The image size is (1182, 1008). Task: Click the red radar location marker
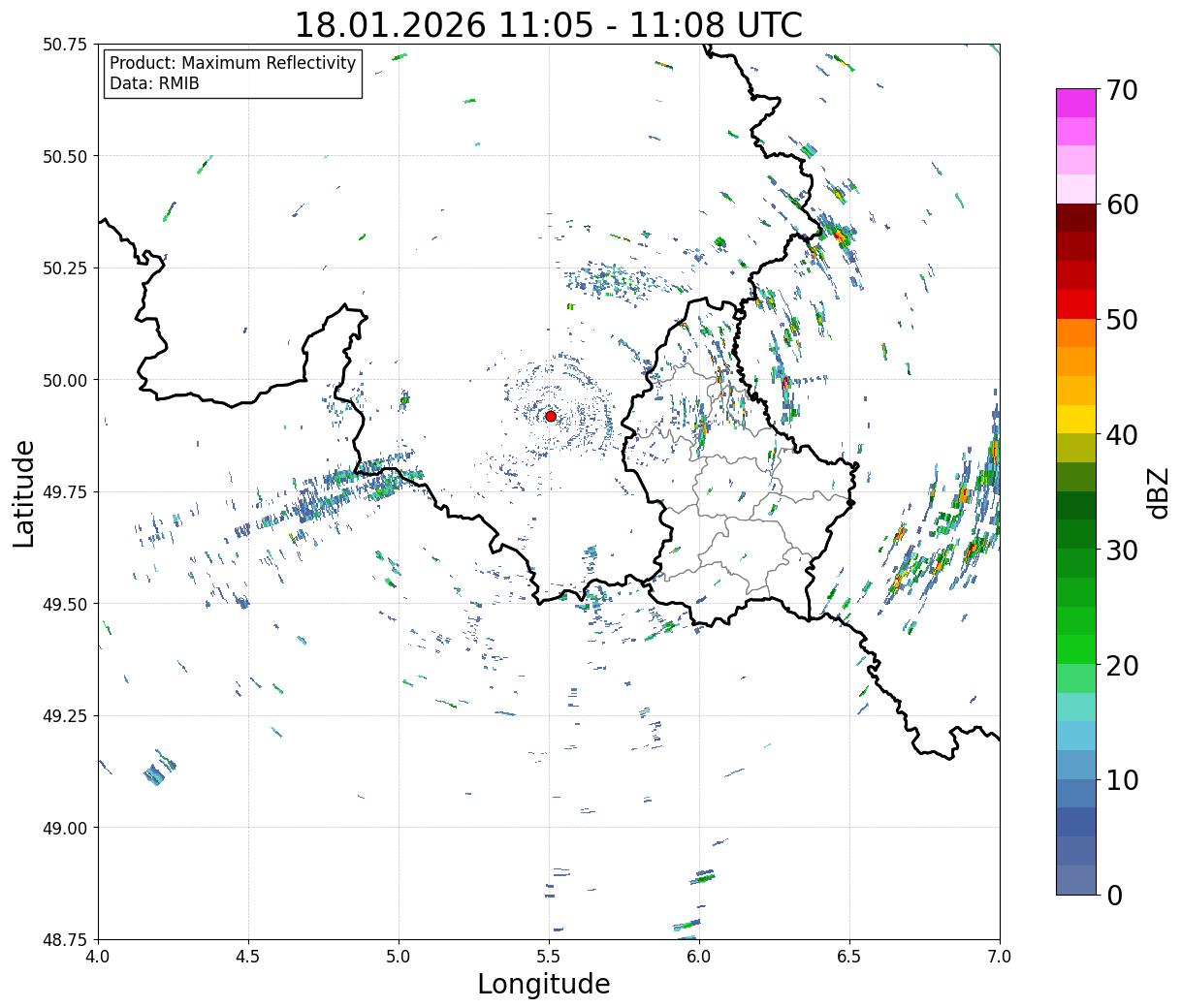click(x=550, y=416)
